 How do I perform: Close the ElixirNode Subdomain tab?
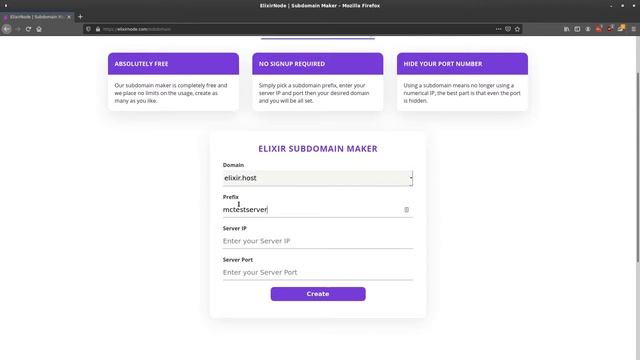click(x=69, y=17)
